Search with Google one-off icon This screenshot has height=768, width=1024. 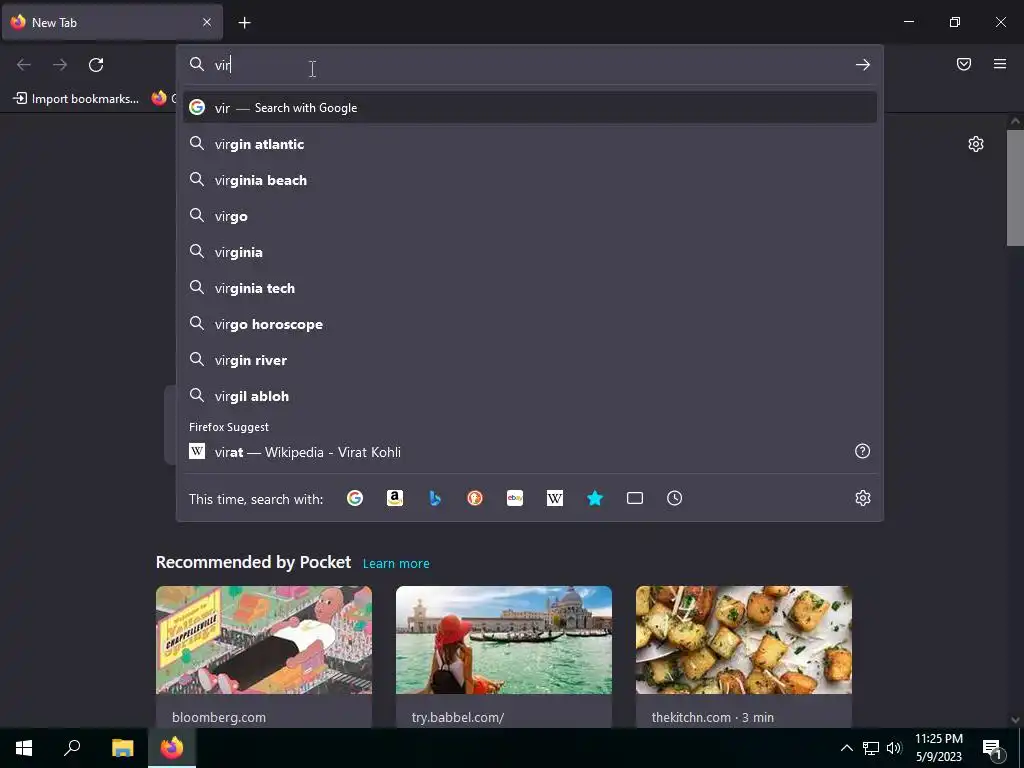[355, 498]
